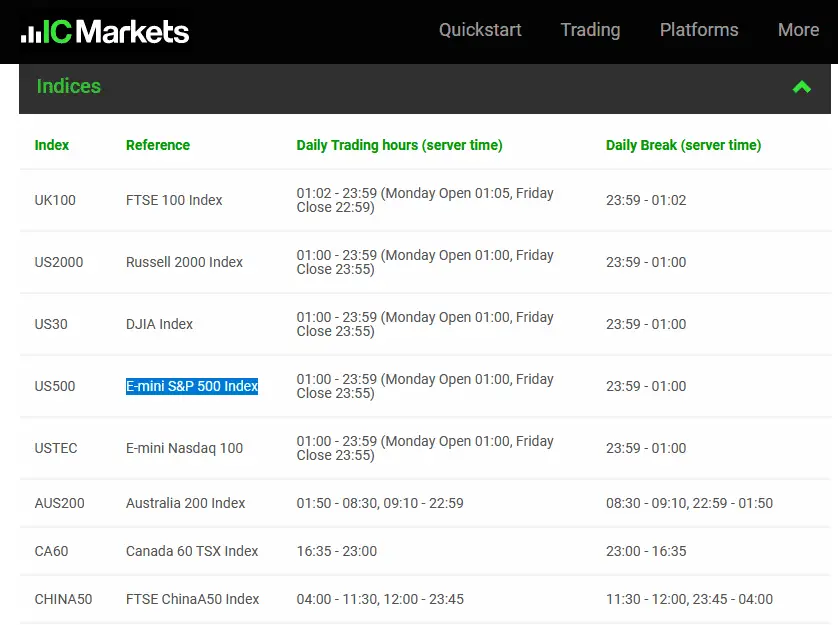Click CHINA50 hours 04:00 - 11:30, 12:00 - 23:45
838x625 pixels.
pos(380,599)
